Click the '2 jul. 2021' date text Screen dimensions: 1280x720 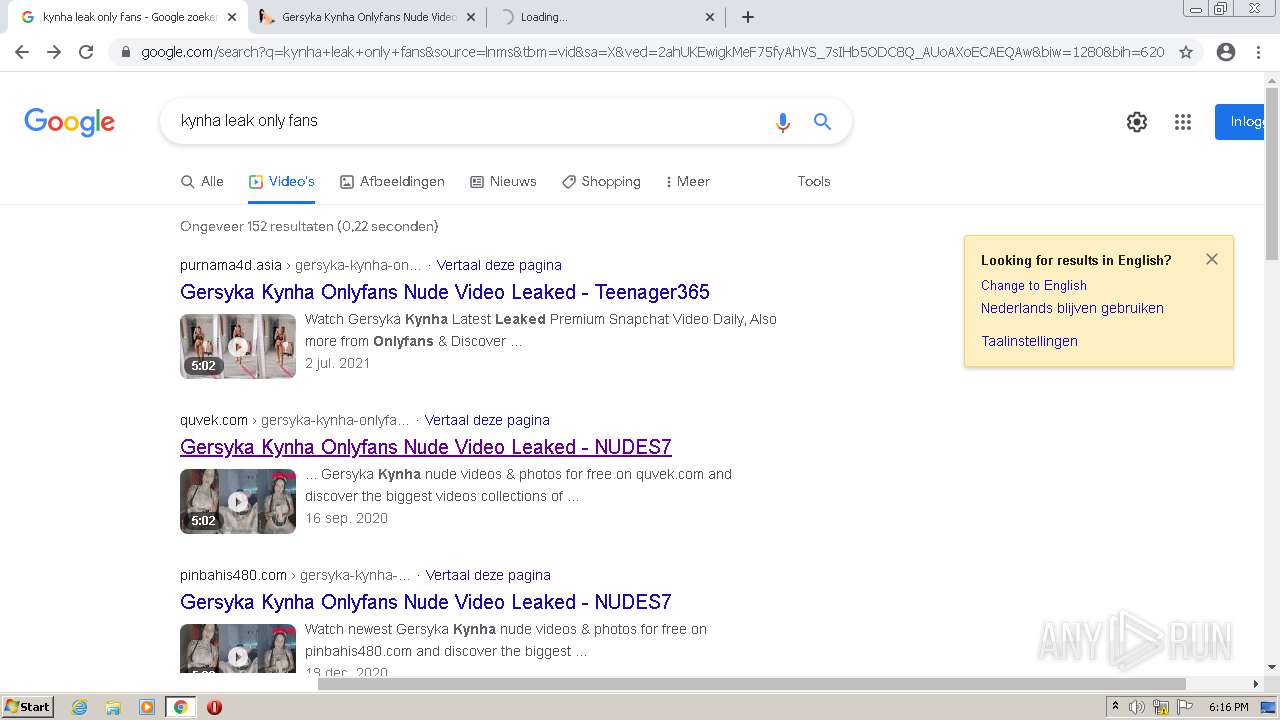click(x=338, y=364)
